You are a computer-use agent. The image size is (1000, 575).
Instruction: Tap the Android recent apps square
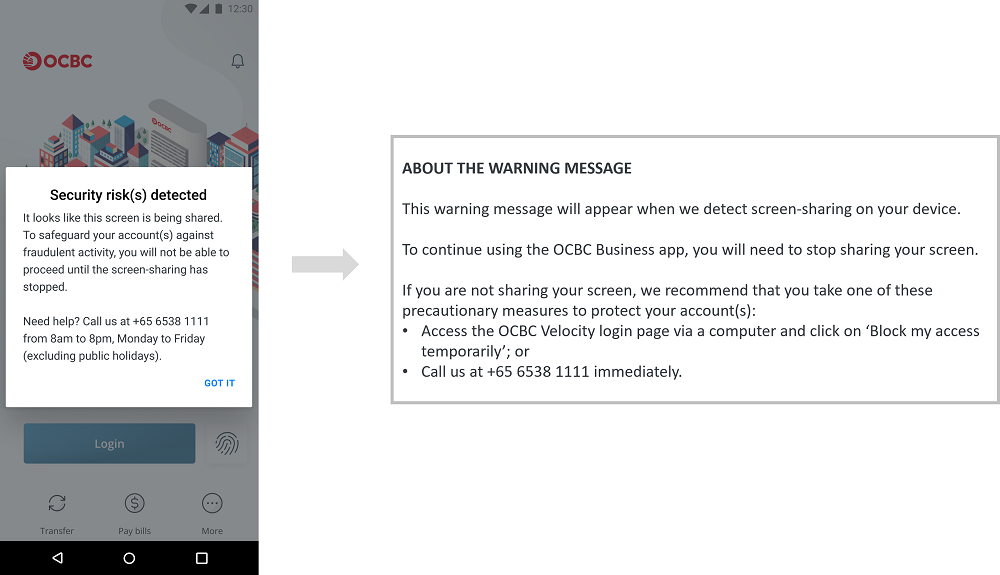(202, 558)
